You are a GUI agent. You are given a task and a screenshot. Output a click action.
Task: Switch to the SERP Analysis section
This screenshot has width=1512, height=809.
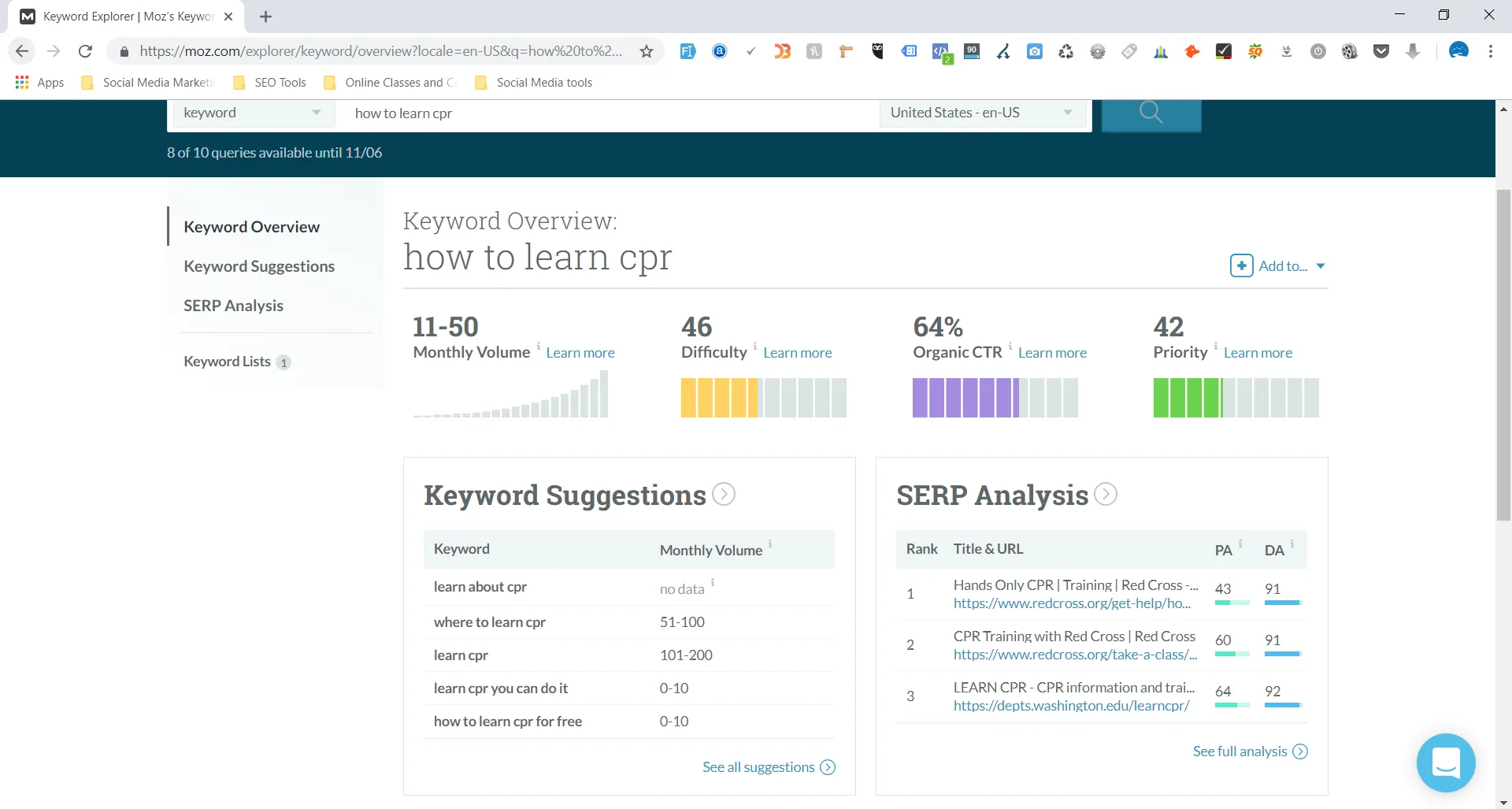(233, 305)
